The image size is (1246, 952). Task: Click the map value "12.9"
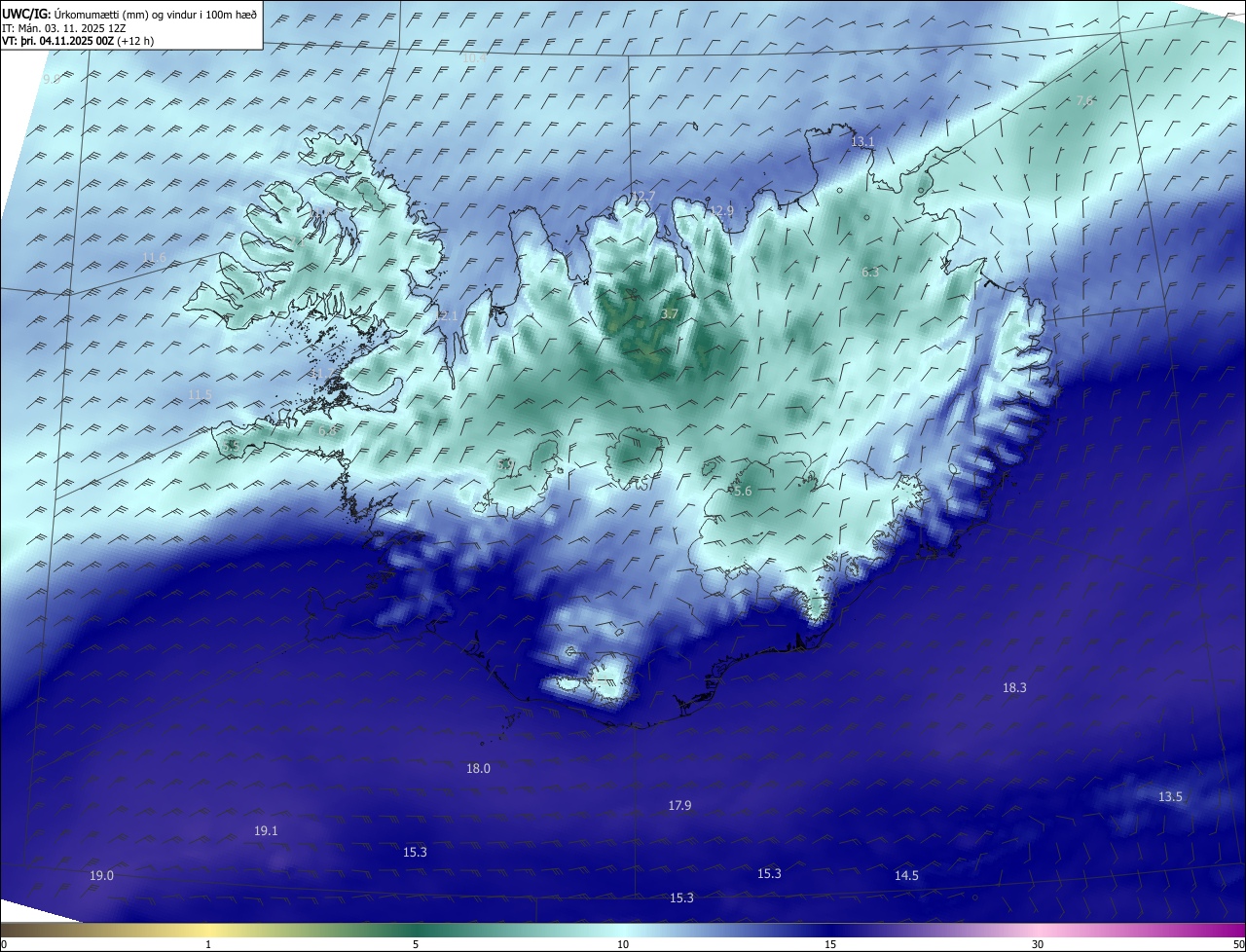721,211
